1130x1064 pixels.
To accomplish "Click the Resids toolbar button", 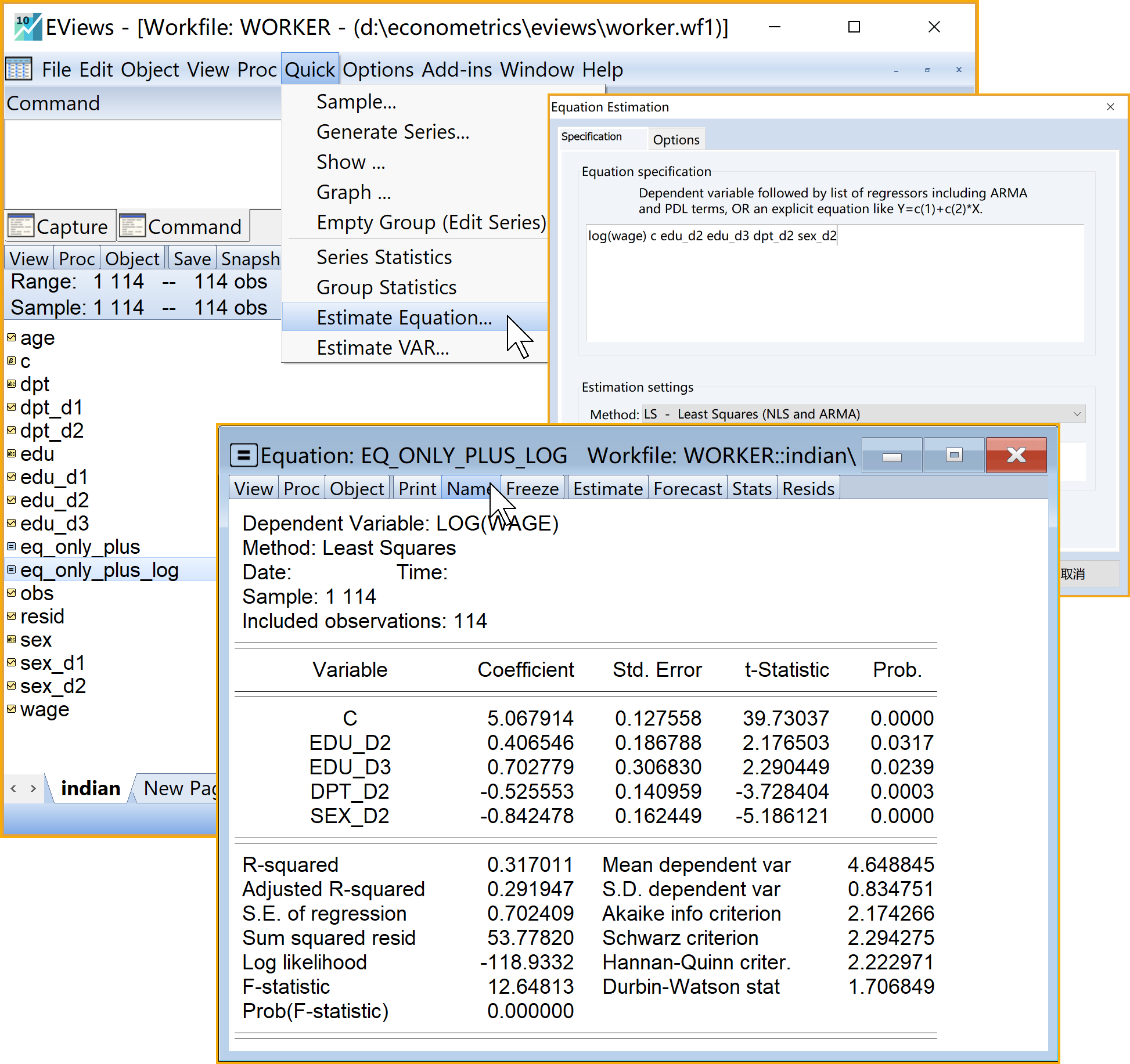I will pos(808,489).
